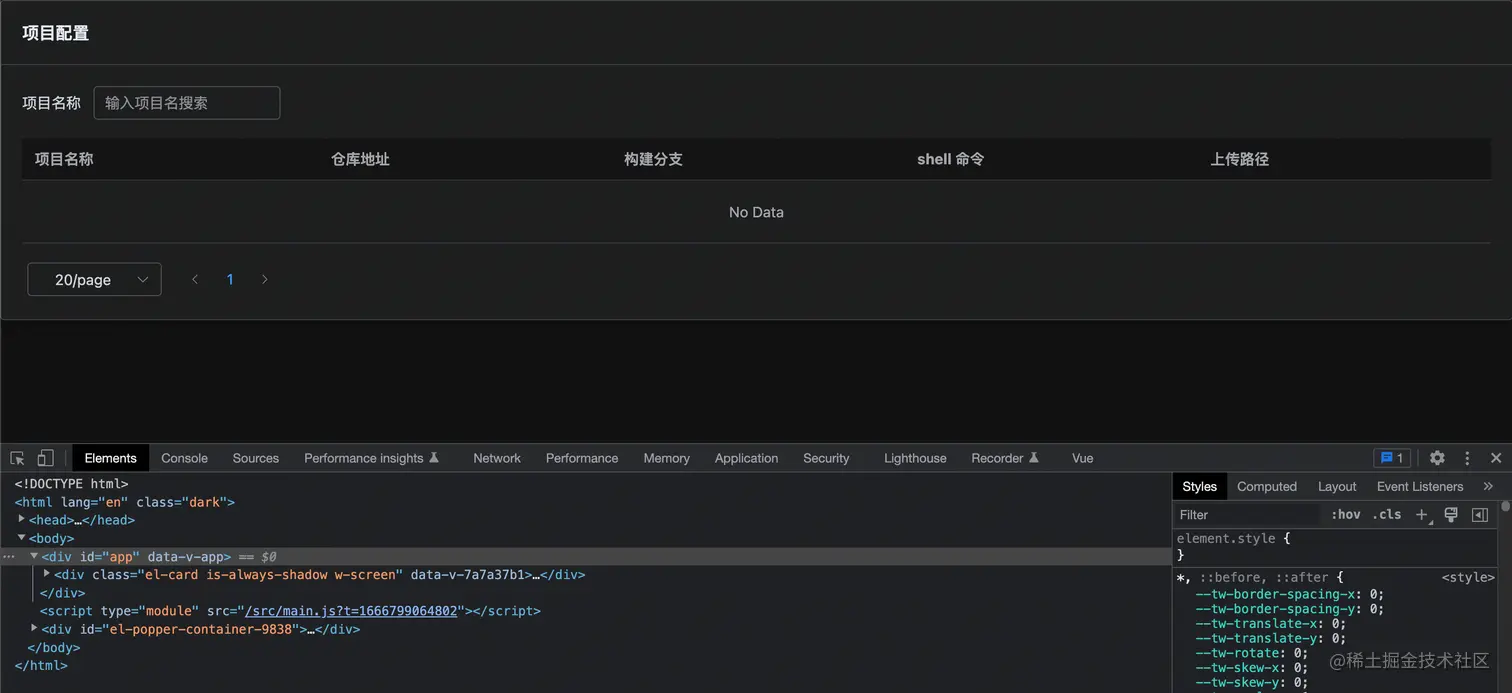Screen dimensions: 1512x693
Task: Select the html lang="en" node
Action: [x=125, y=502]
